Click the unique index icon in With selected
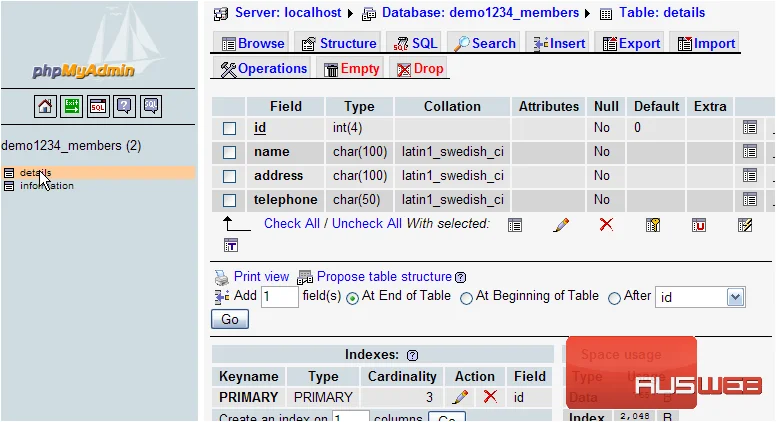Screen dimensions: 776x422 tap(699, 225)
